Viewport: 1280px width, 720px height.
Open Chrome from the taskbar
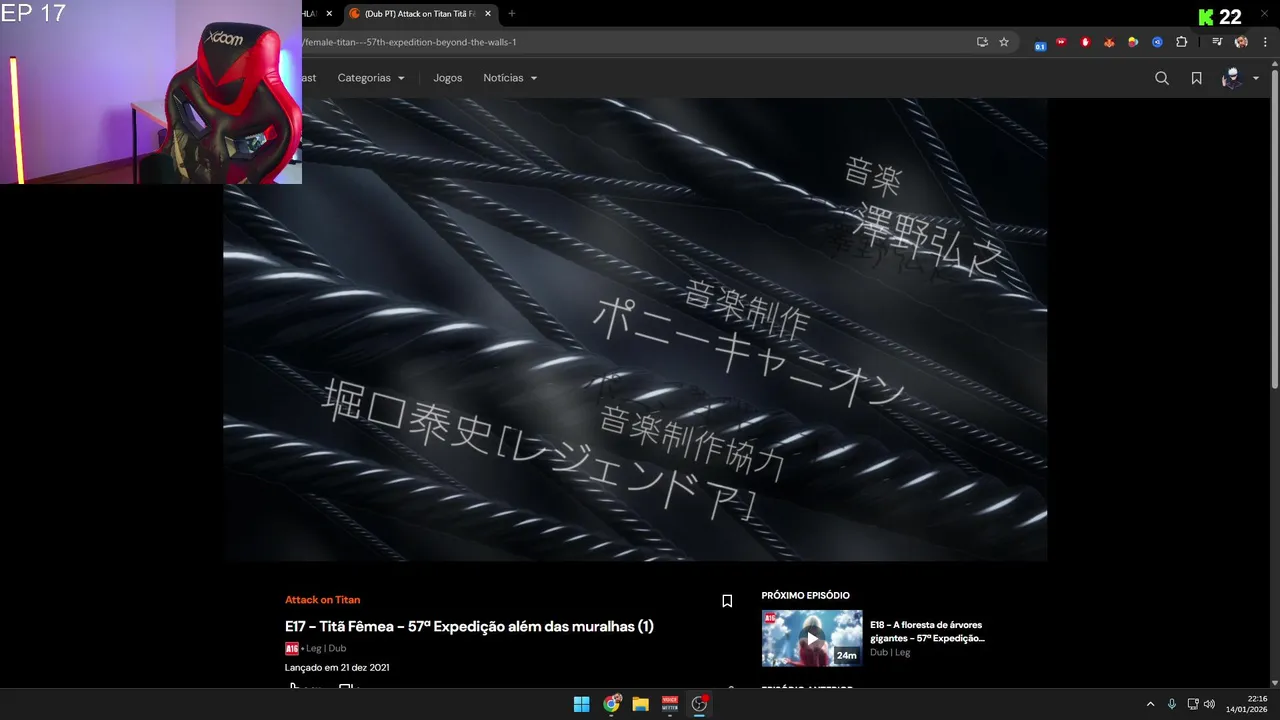coord(611,704)
